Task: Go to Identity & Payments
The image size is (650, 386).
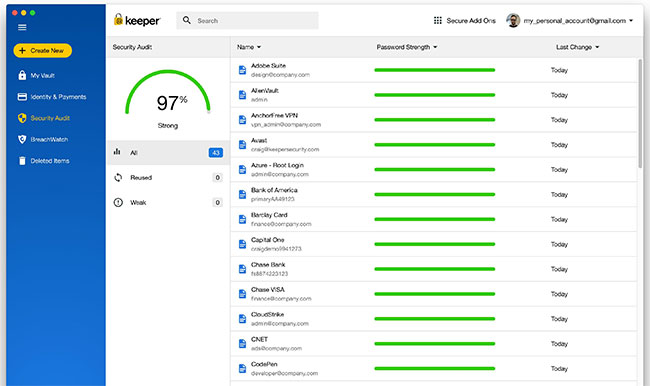Action: click(x=52, y=97)
